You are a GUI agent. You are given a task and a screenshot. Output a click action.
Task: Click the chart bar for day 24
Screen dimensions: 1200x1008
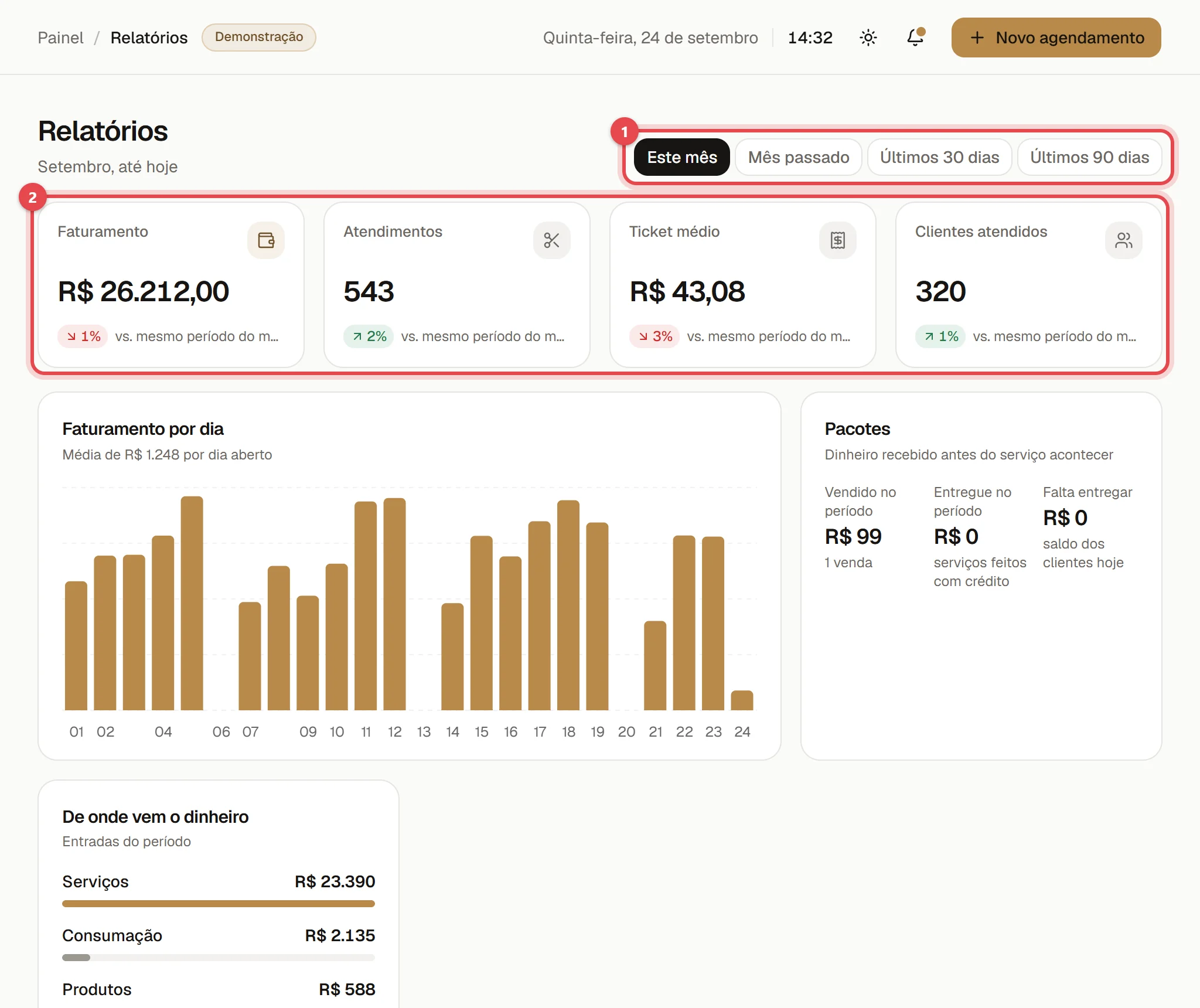742,700
